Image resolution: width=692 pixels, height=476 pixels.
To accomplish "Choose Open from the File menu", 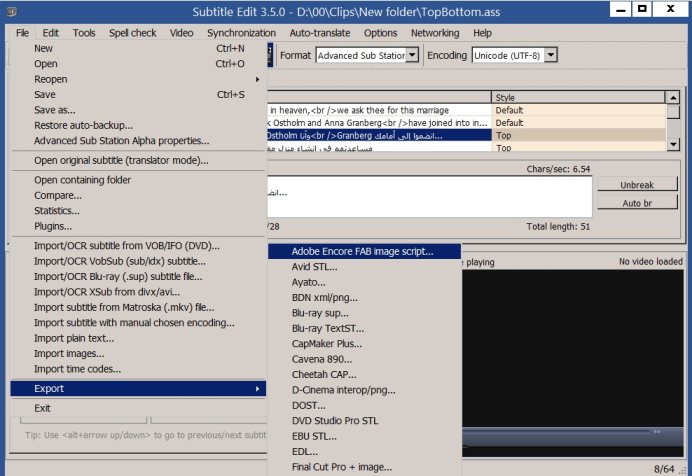I will 139,64.
